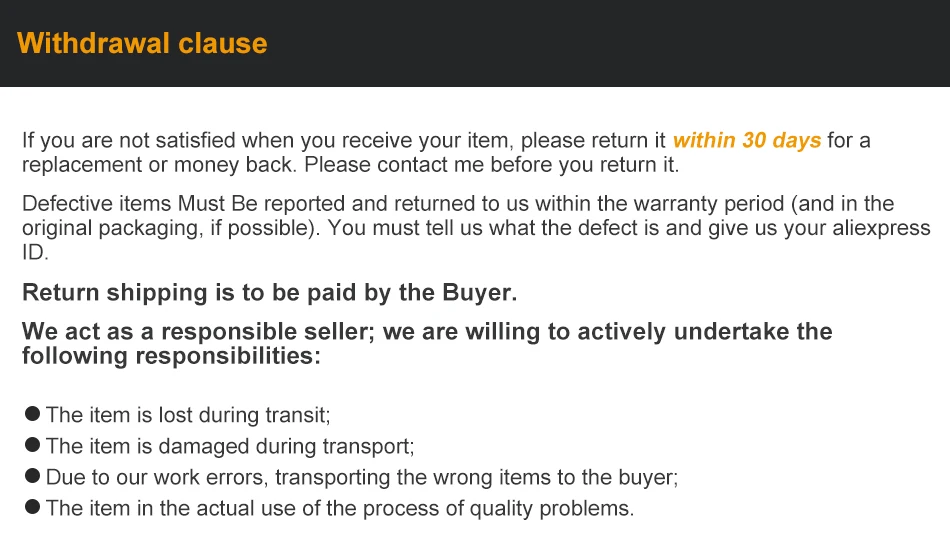Image resolution: width=950 pixels, height=548 pixels.
Task: Click 'The item is lost during transit' text
Action: coord(188,415)
